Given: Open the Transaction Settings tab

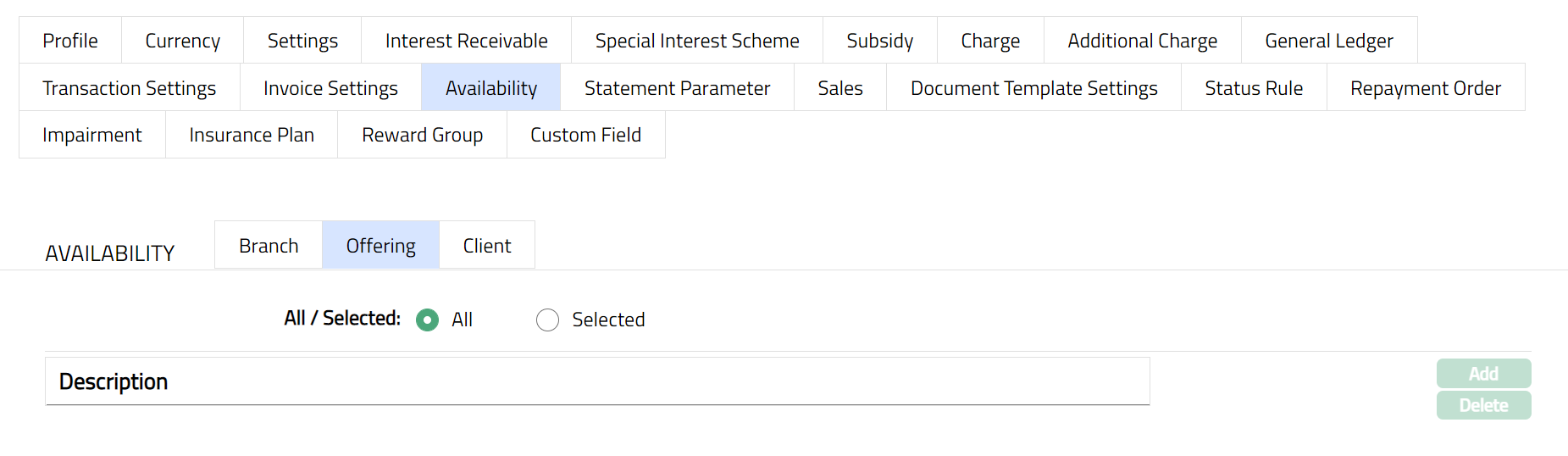Looking at the screenshot, I should click(130, 88).
